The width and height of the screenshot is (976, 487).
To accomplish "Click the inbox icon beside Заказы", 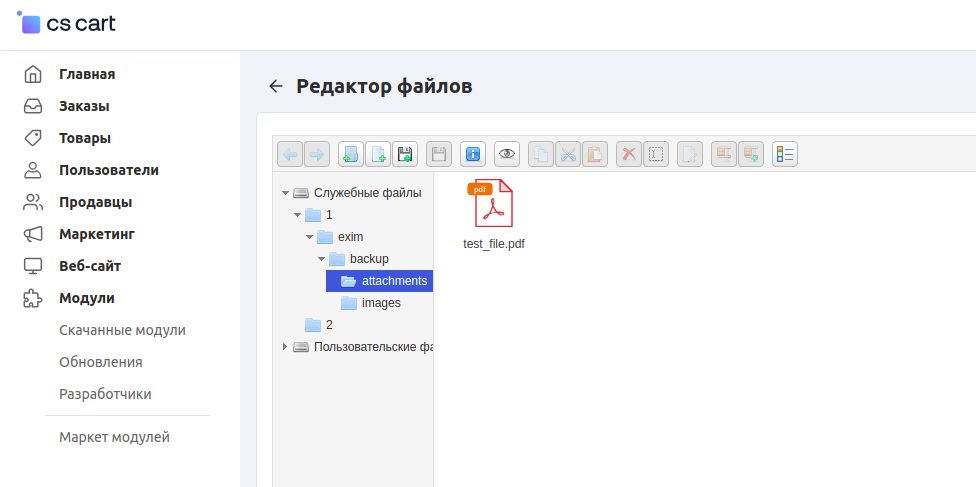I will 32,106.
